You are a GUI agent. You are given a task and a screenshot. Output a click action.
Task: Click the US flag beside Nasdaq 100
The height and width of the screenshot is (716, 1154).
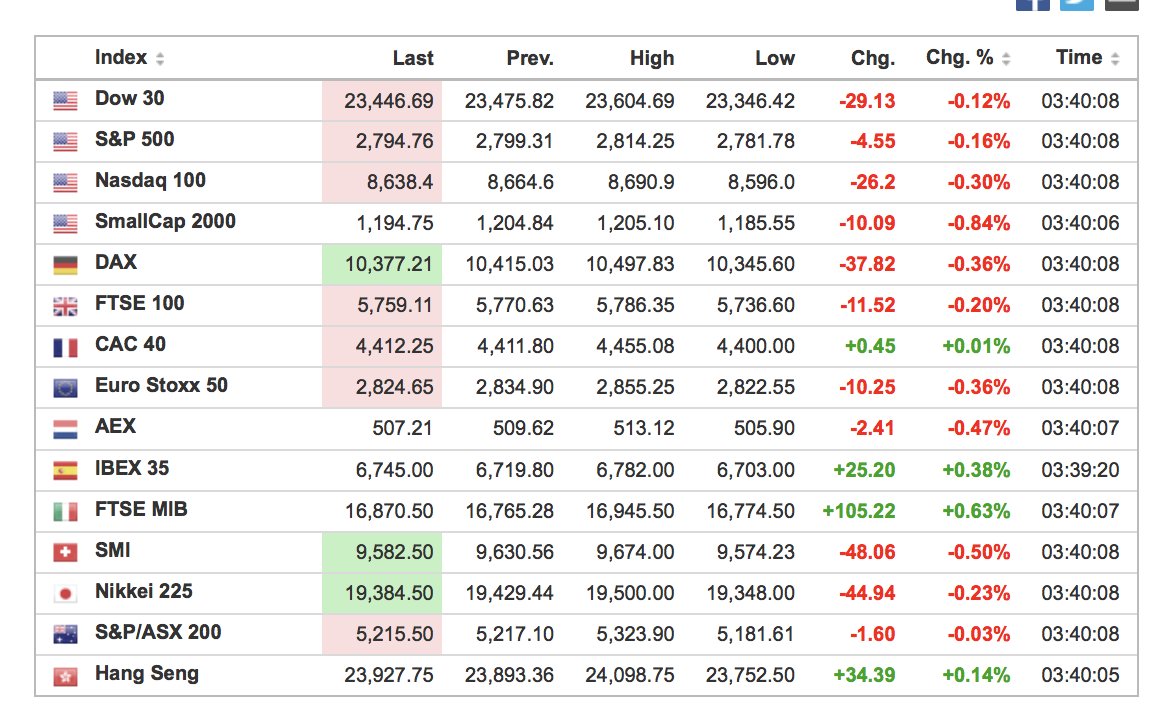[66, 182]
